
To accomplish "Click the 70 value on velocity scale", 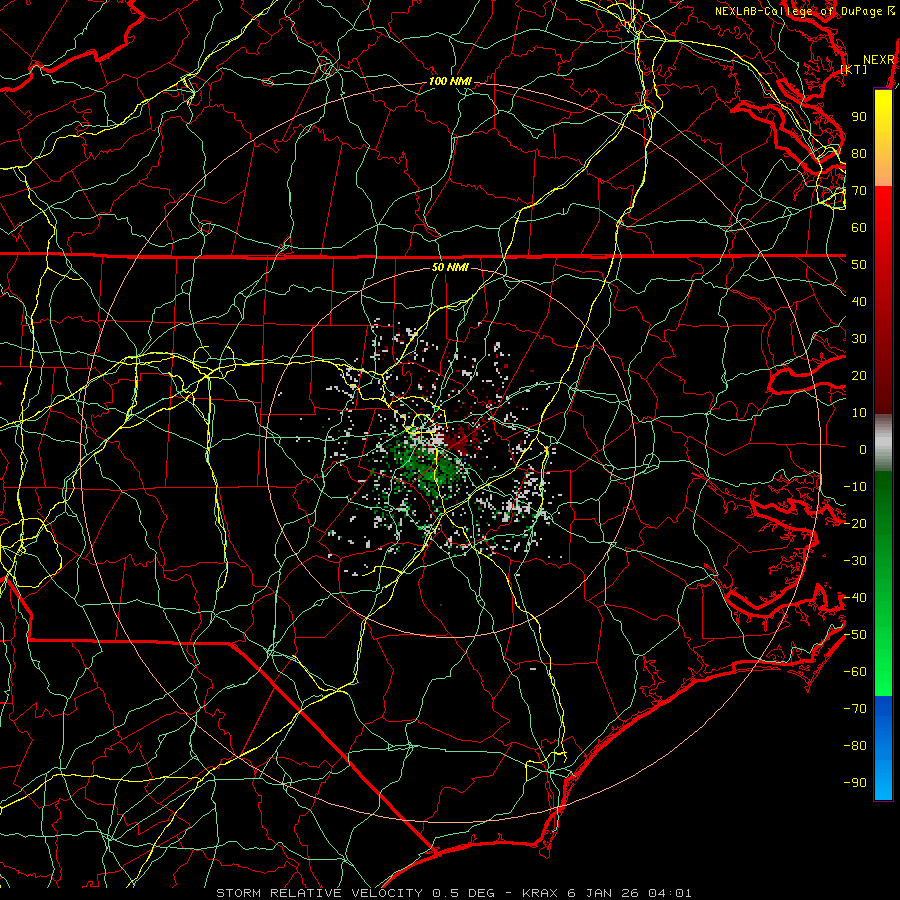I will pyautogui.click(x=859, y=191).
